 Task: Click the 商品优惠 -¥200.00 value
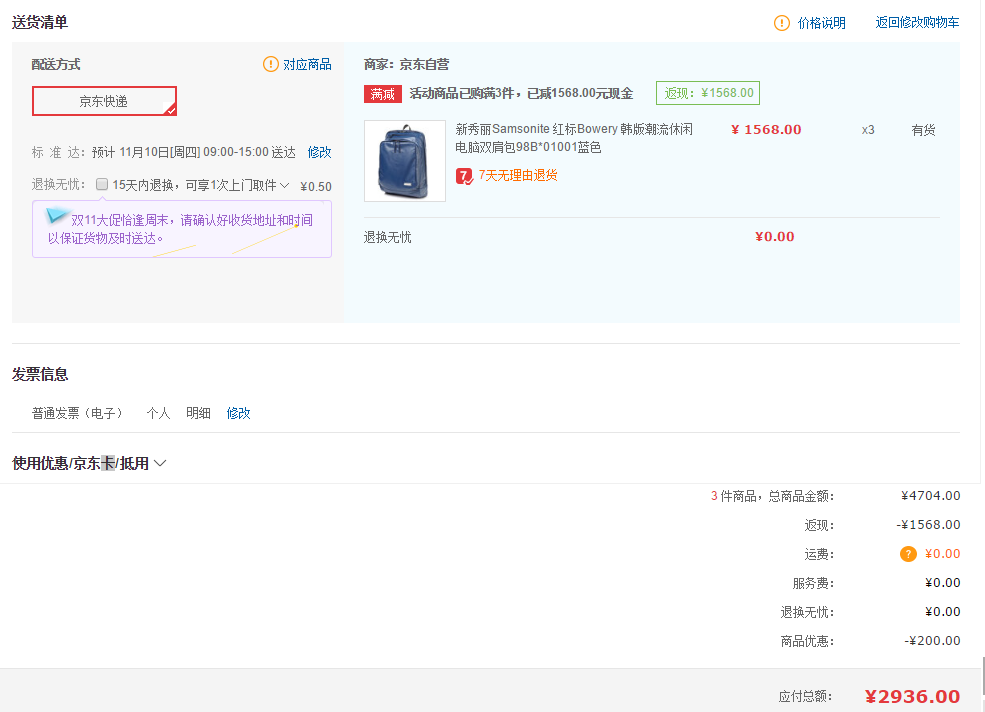coord(932,641)
